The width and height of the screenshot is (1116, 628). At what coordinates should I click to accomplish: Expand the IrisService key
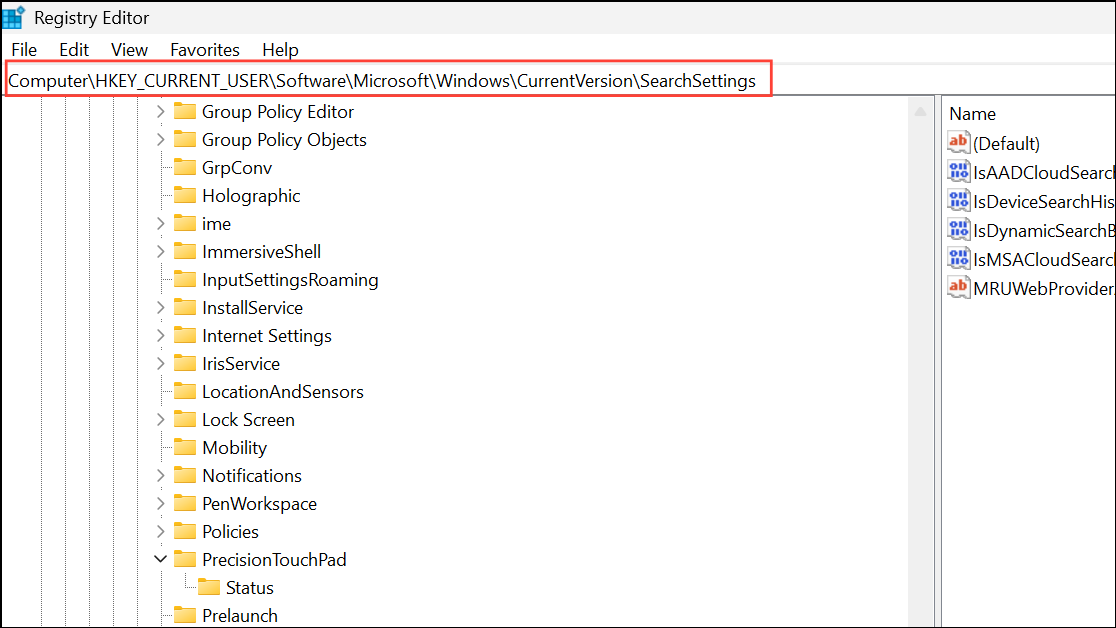161,364
